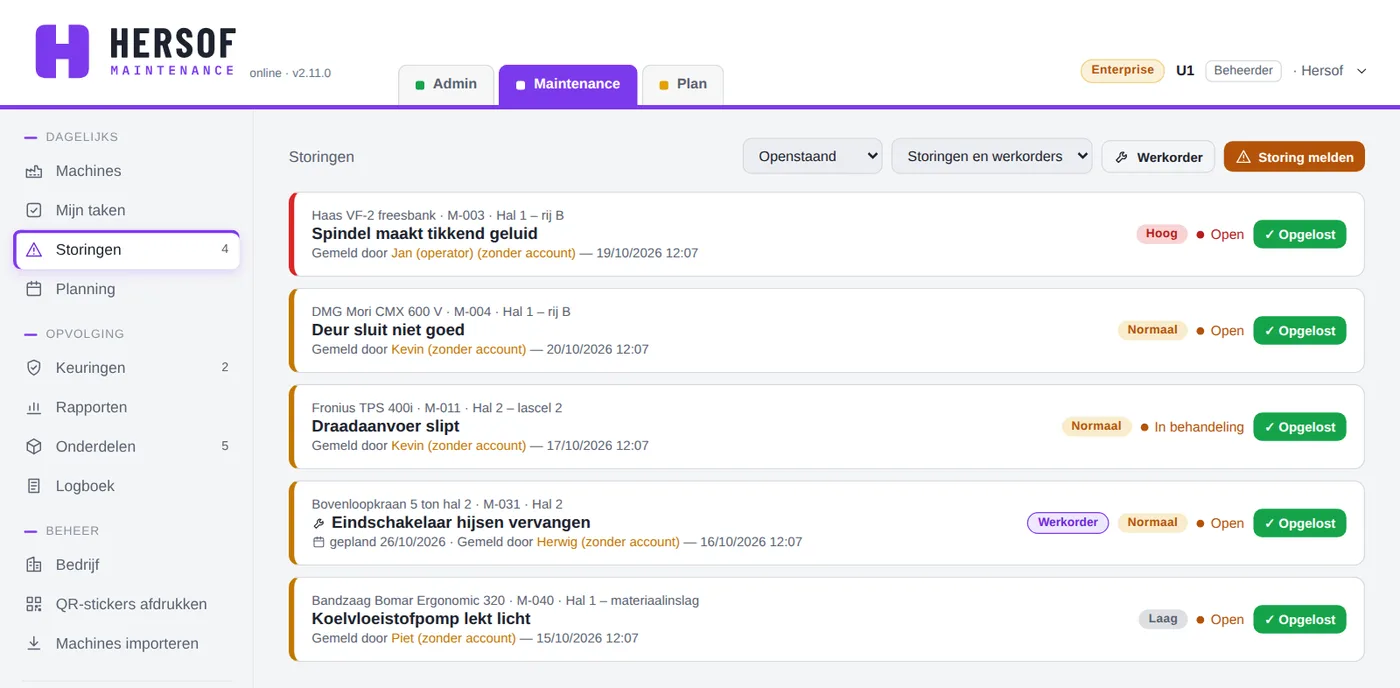This screenshot has height=688, width=1400.
Task: Mark Draadaanvoer slipt as Opgelost
Action: 1300,427
